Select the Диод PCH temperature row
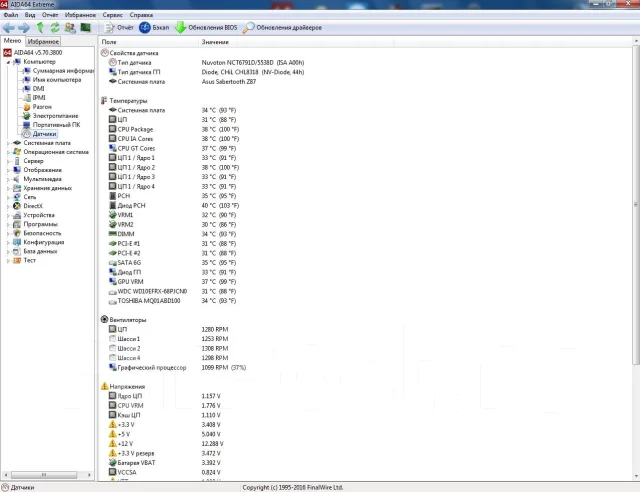The height and width of the screenshot is (492, 640). point(173,205)
